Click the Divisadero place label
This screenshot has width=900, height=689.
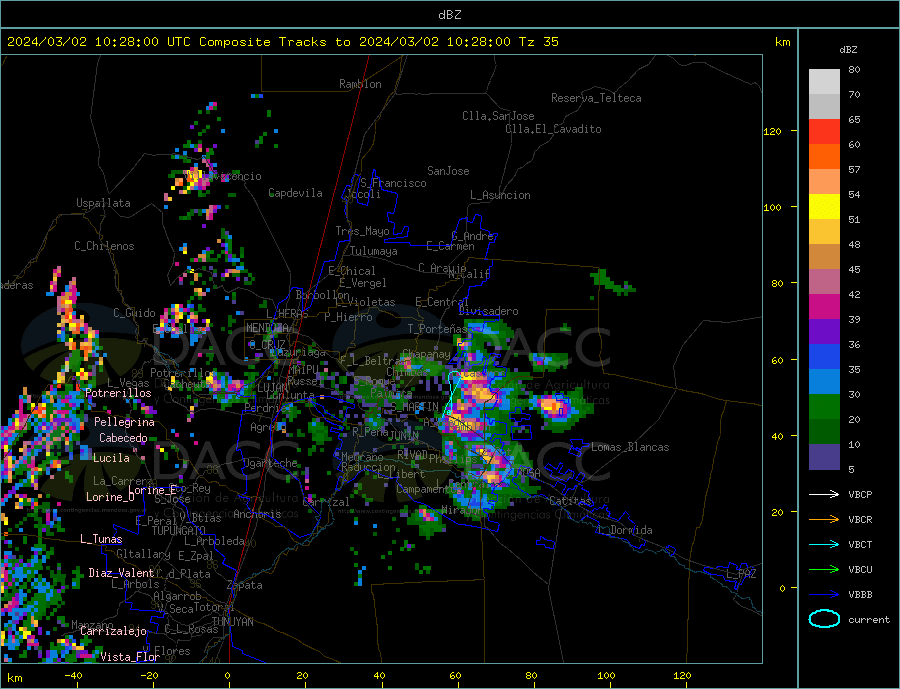coord(488,311)
